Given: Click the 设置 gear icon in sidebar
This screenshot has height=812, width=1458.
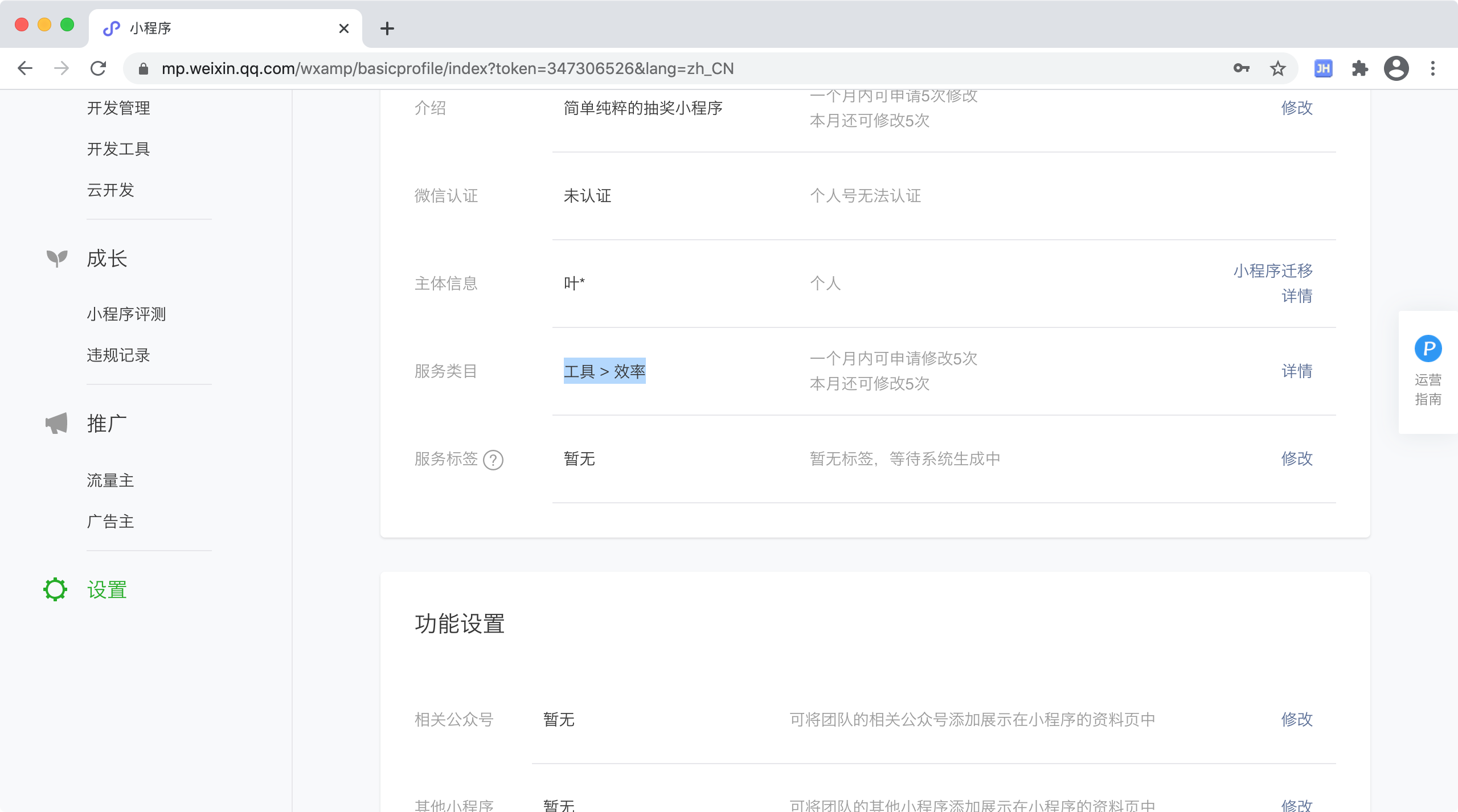Looking at the screenshot, I should pyautogui.click(x=55, y=589).
